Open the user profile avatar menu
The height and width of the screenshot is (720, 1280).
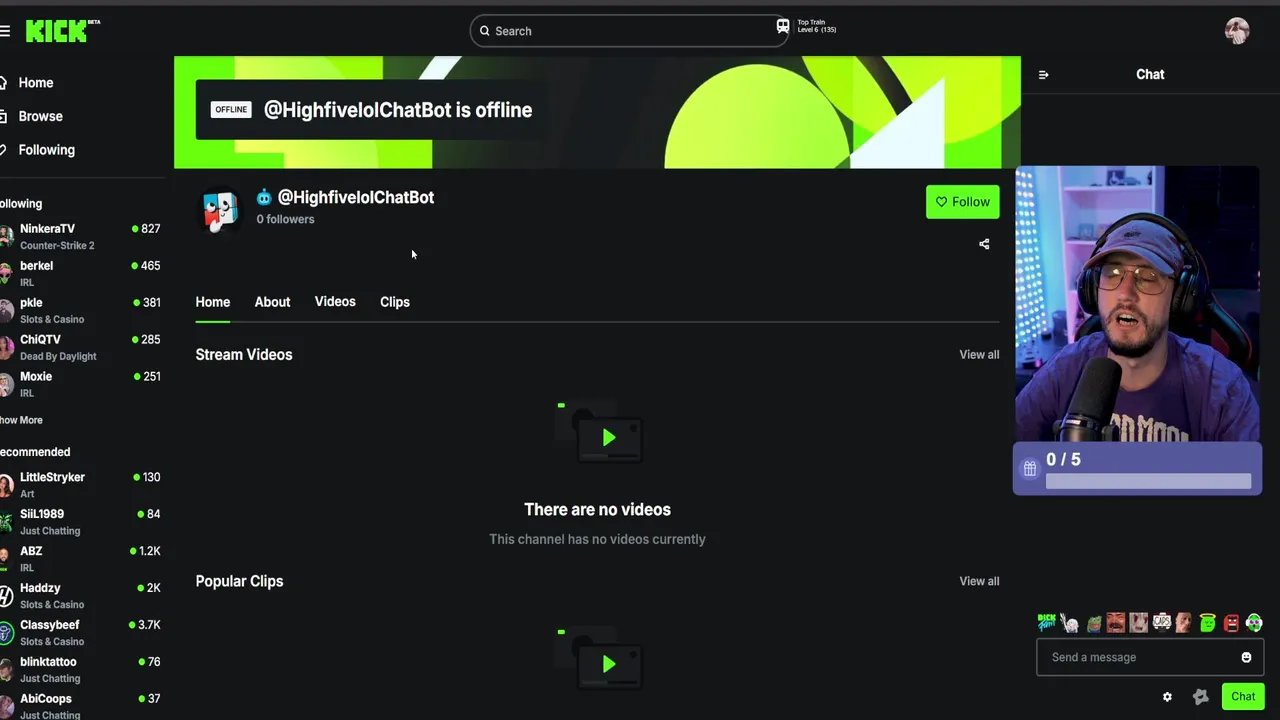[x=1237, y=31]
